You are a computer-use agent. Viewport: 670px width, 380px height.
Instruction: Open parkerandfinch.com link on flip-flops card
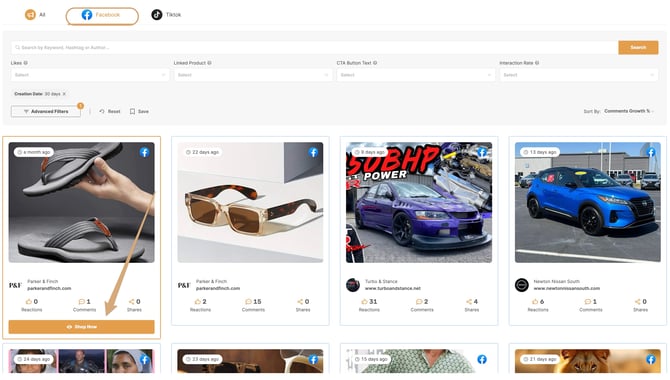[x=49, y=289]
